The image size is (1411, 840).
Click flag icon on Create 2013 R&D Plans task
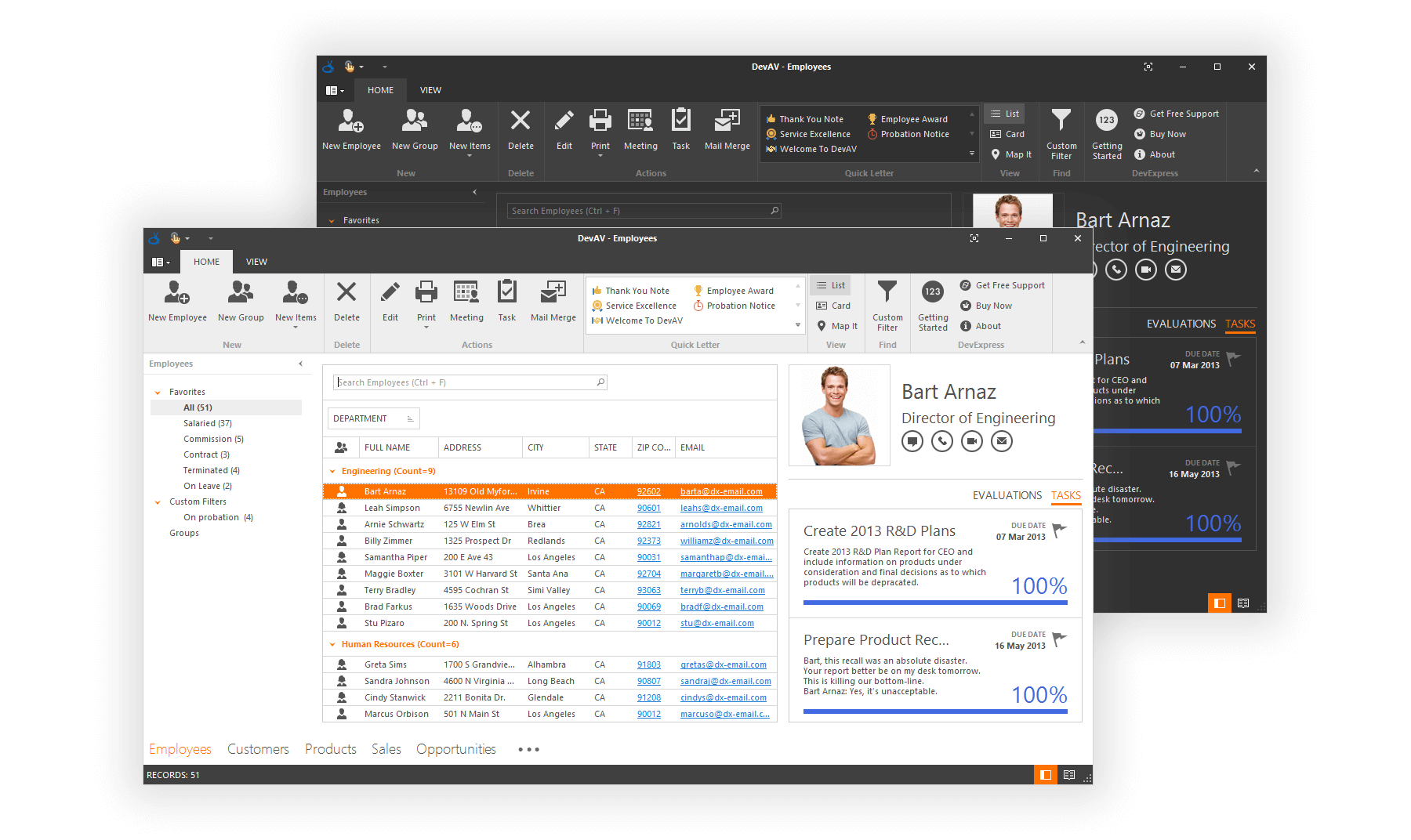pos(1059,530)
